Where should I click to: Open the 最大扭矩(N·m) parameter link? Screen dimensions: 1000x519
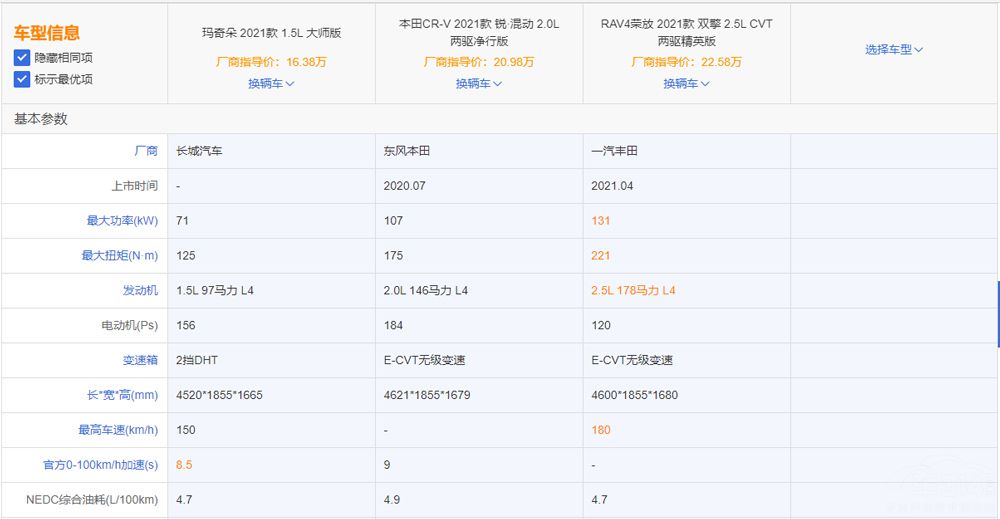[x=120, y=256]
